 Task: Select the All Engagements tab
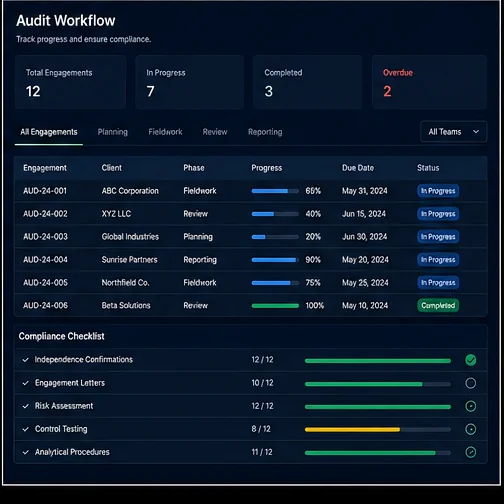(x=49, y=132)
